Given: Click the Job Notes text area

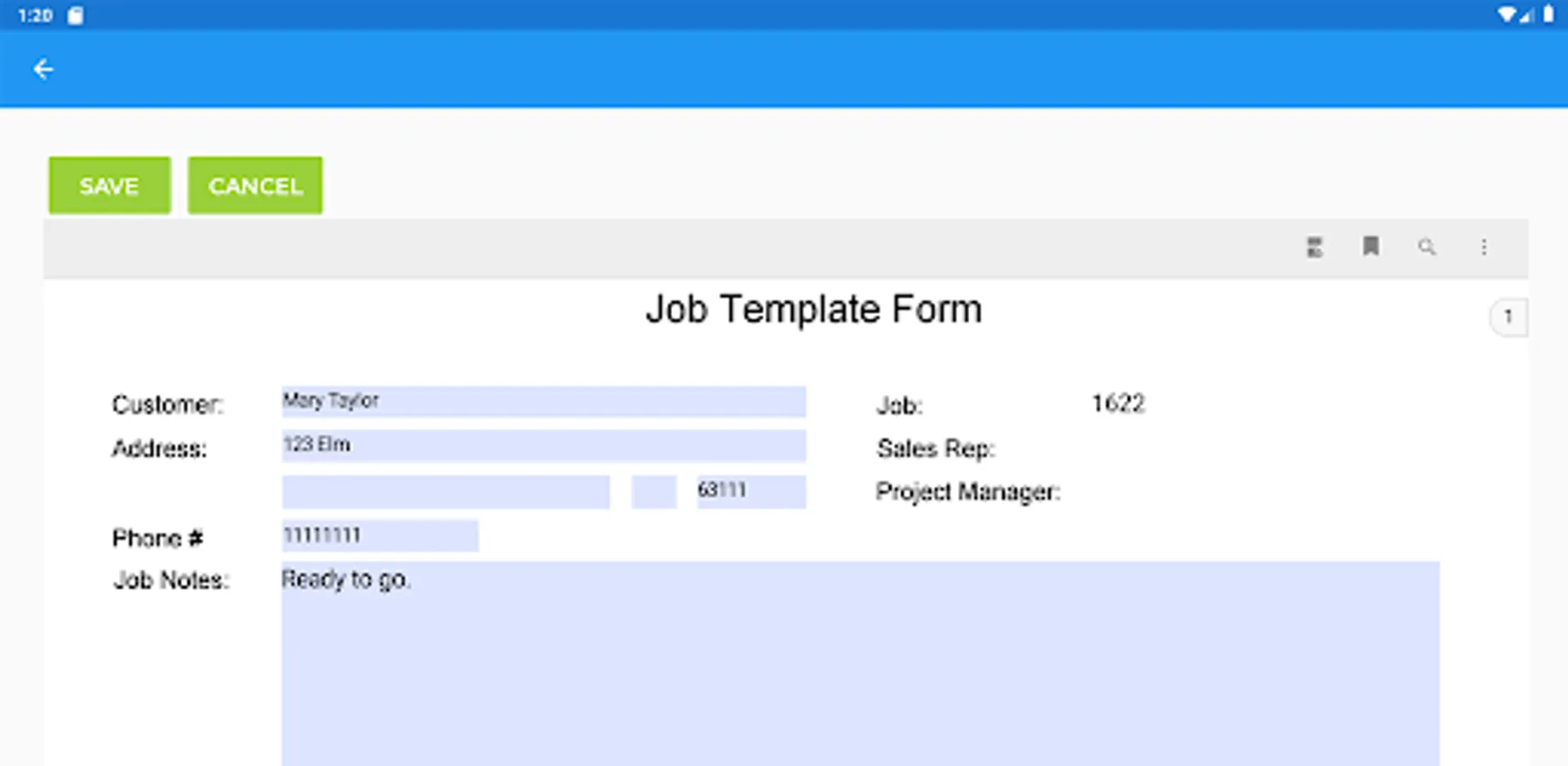Looking at the screenshot, I should pyautogui.click(x=859, y=664).
